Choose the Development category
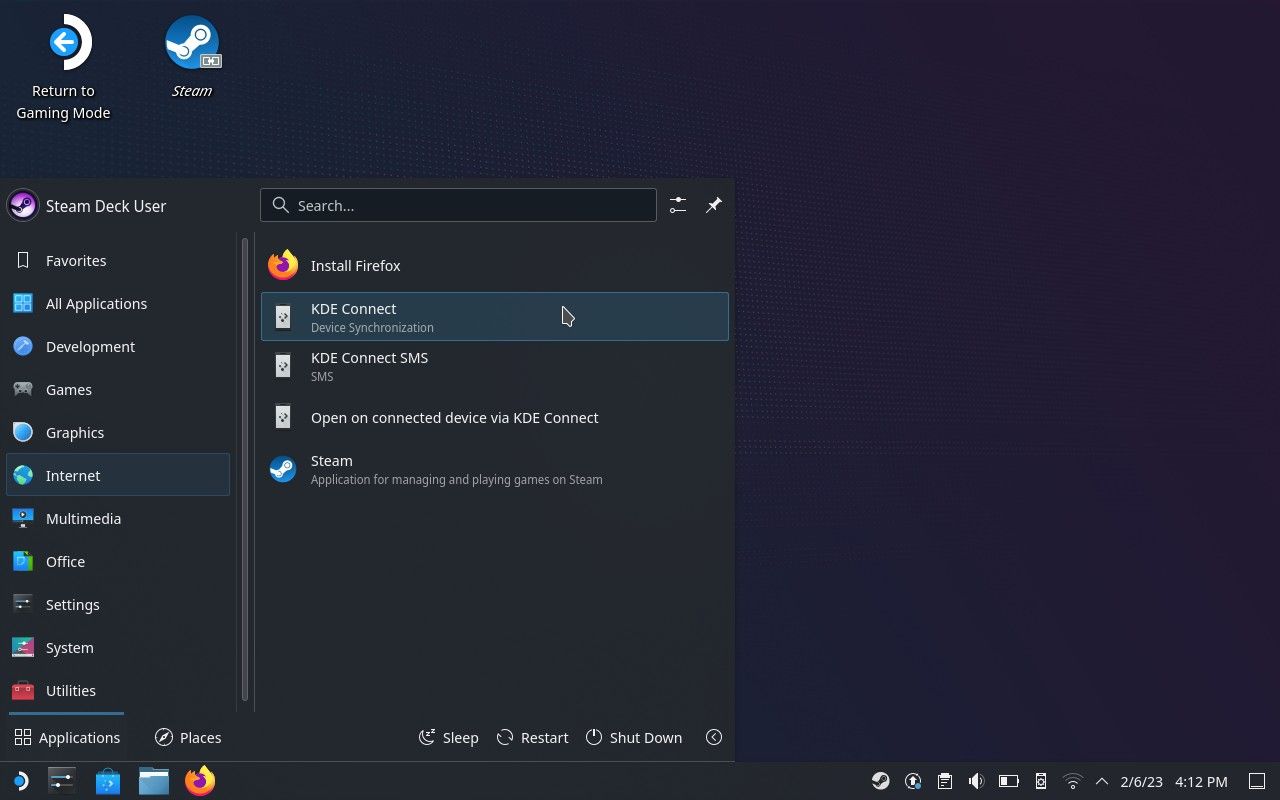 (118, 346)
